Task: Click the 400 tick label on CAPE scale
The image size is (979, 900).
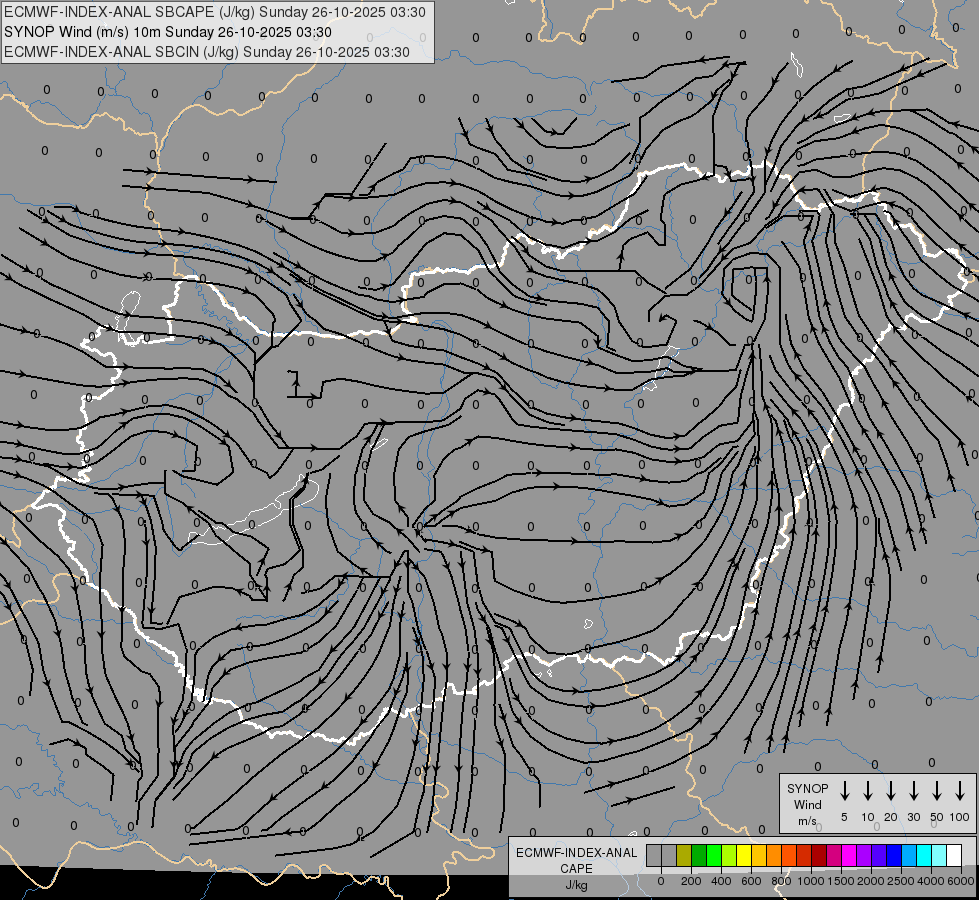Action: [721, 881]
